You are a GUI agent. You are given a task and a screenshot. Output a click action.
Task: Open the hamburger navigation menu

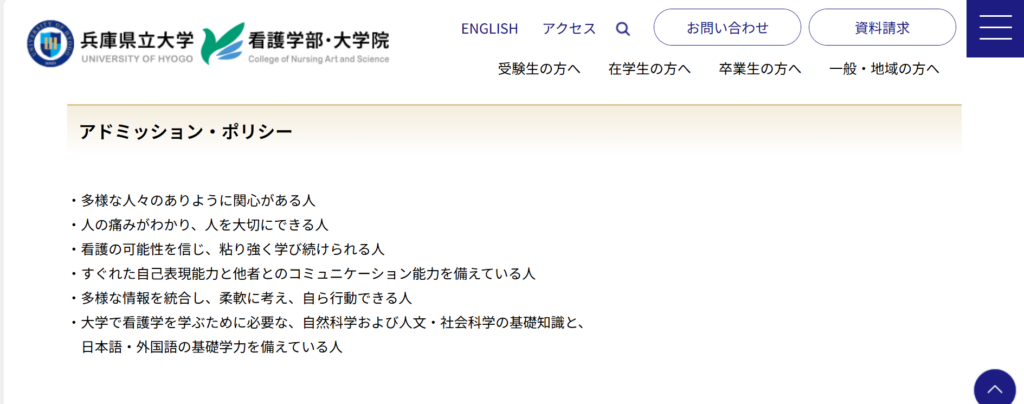coord(995,28)
